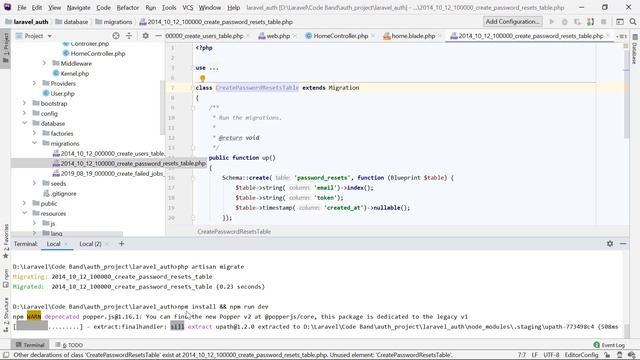Viewport: 640px width, 360px height.
Task: Expand the config folder
Action: [24, 113]
